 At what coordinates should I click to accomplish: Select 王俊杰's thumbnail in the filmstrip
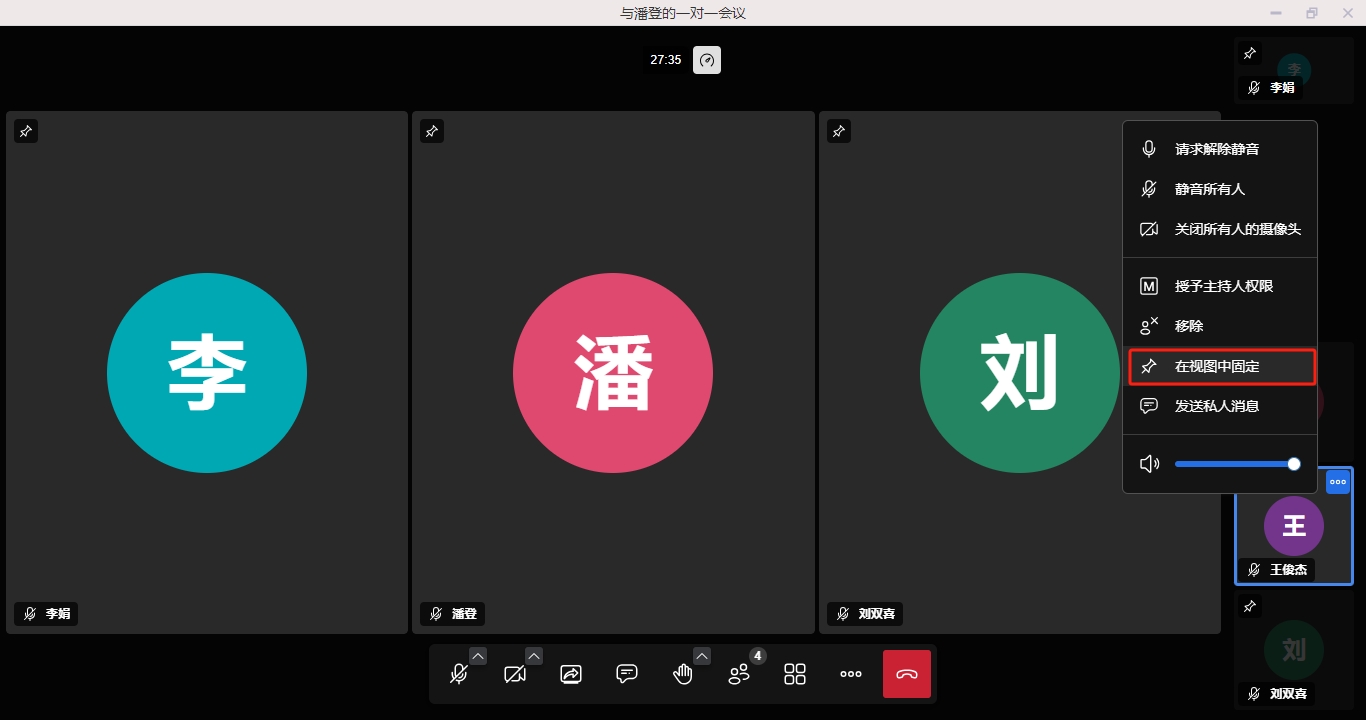point(1293,527)
